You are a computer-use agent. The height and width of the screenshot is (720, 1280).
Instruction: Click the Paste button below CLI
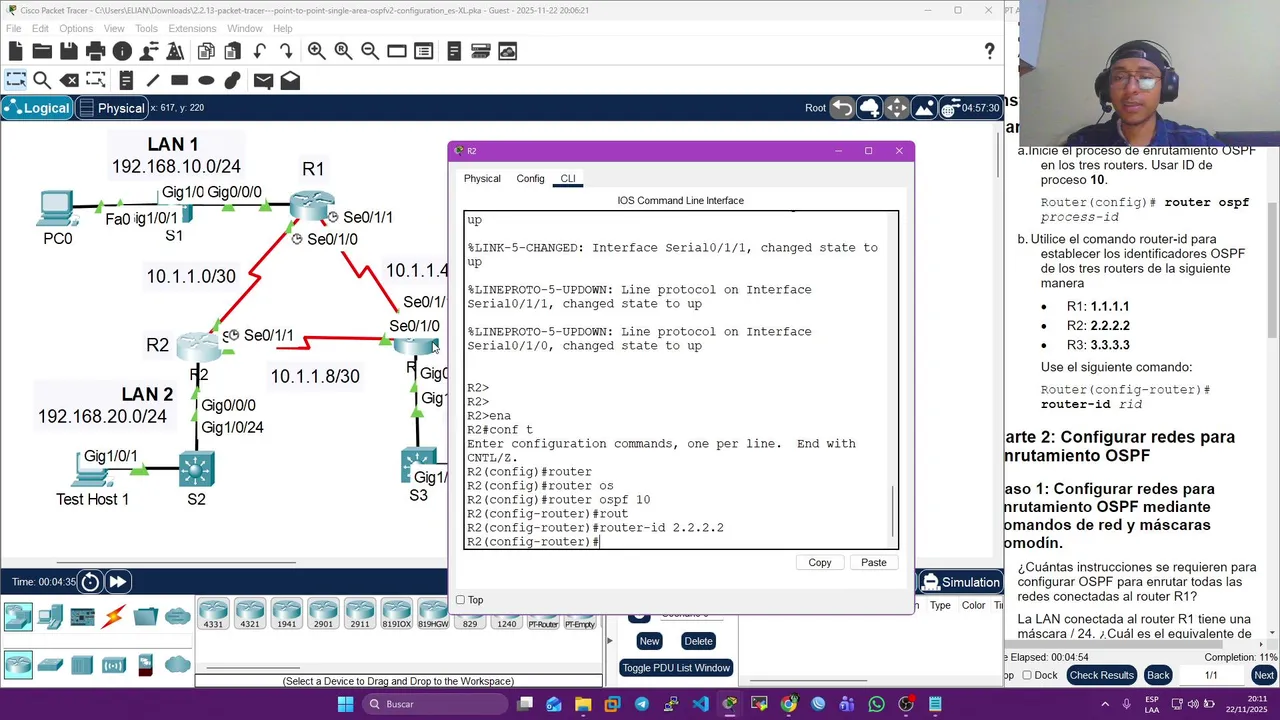(x=874, y=562)
